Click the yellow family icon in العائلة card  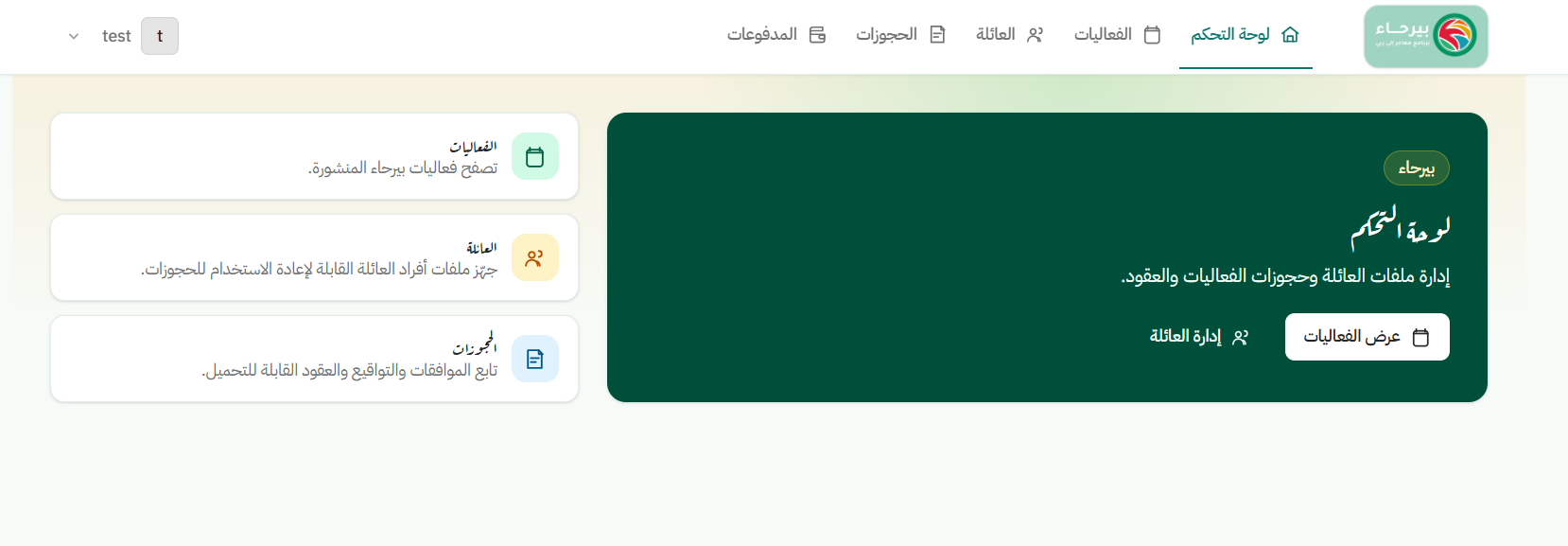(535, 257)
